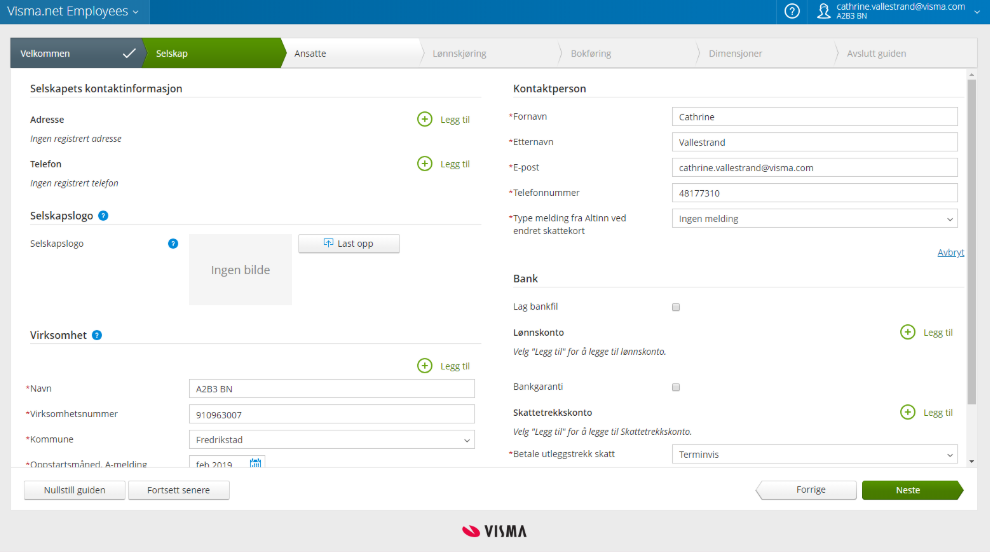Open the Bokføring wizard step
The width and height of the screenshot is (990, 552).
pos(591,54)
